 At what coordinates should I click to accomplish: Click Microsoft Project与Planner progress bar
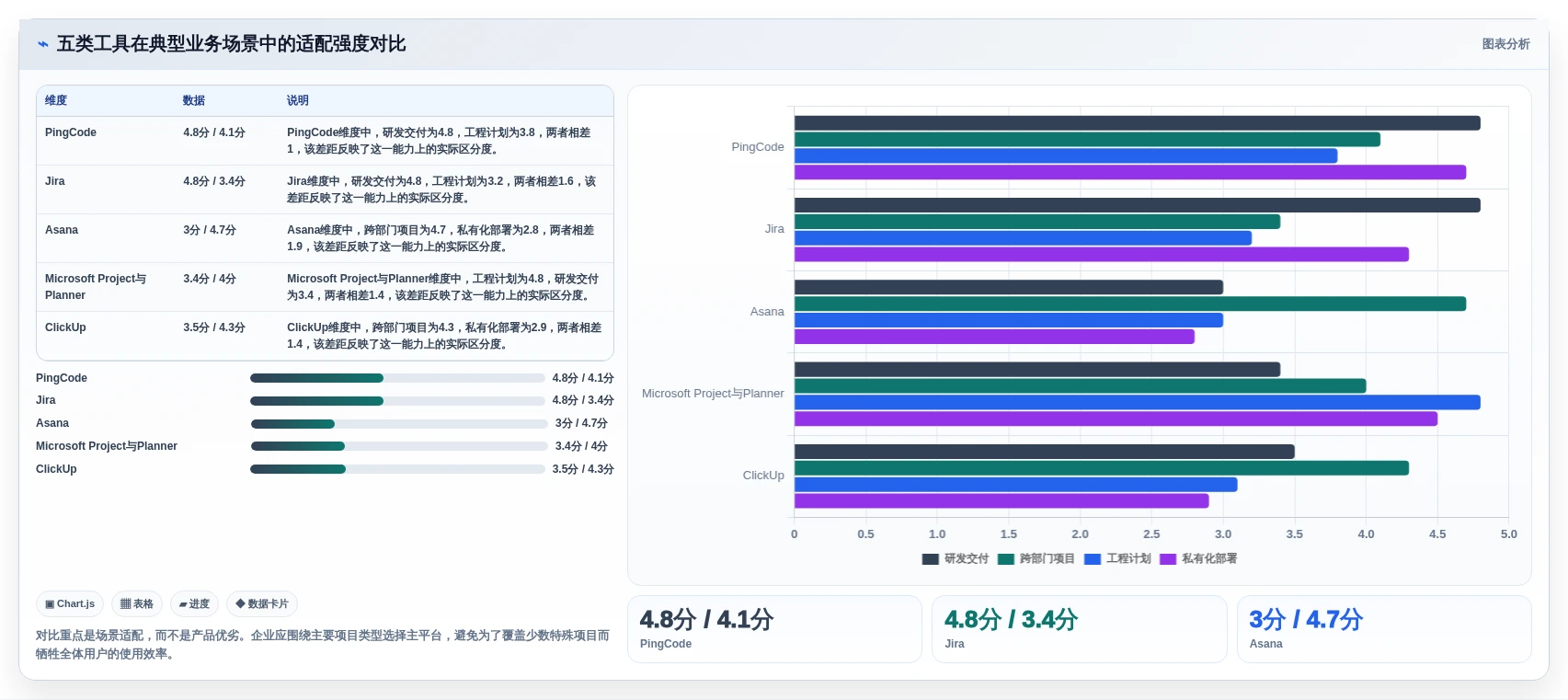pos(399,446)
